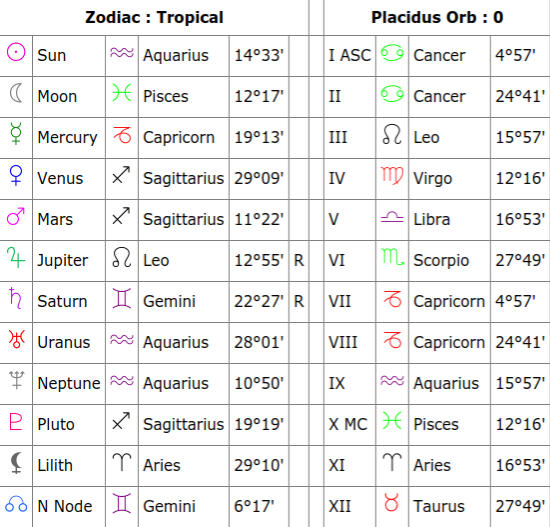The width and height of the screenshot is (550, 527).
Task: Select the pink Pluto symbol
Action: pyautogui.click(x=16, y=421)
